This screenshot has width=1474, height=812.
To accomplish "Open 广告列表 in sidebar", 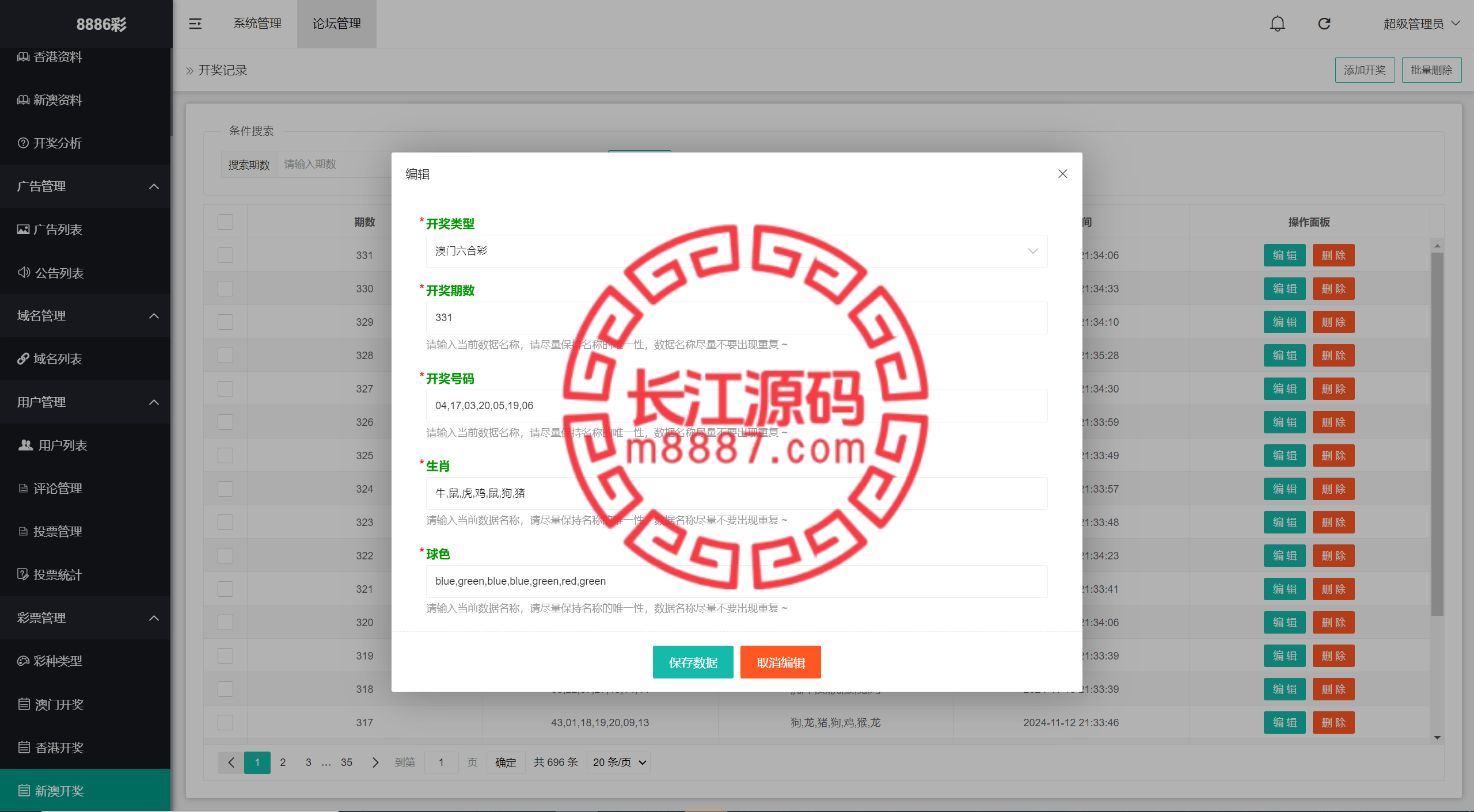I will coord(85,230).
